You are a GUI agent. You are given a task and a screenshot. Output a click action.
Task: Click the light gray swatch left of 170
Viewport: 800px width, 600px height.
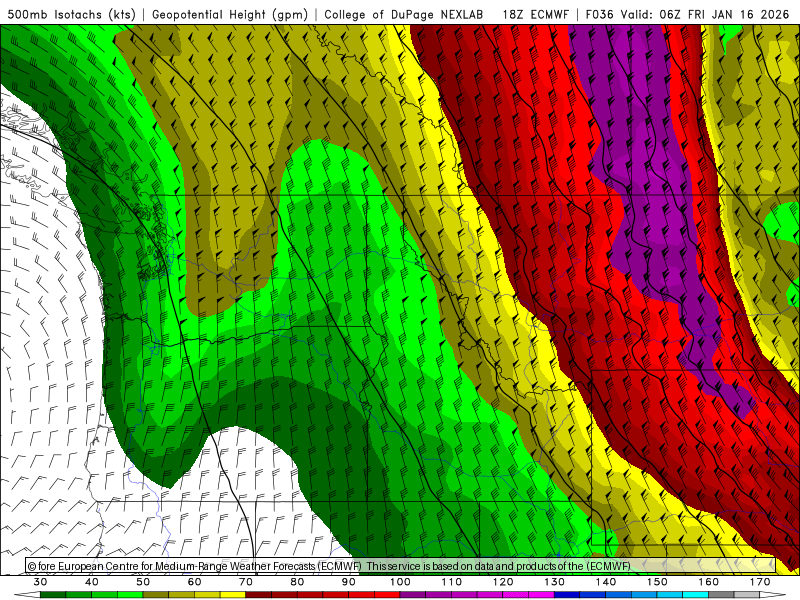tap(747, 595)
